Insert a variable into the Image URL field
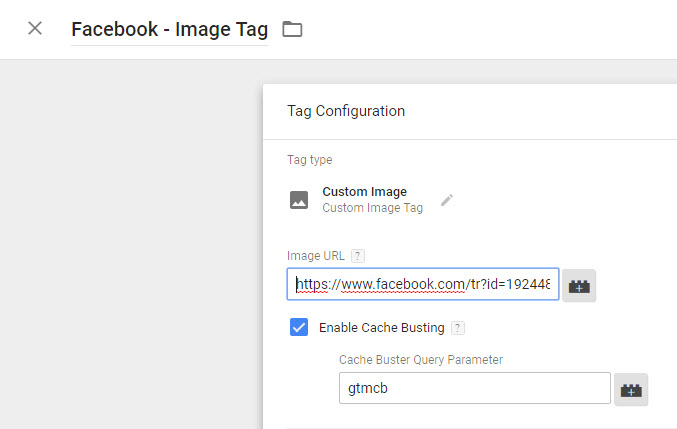This screenshot has height=429, width=677. coord(579,285)
